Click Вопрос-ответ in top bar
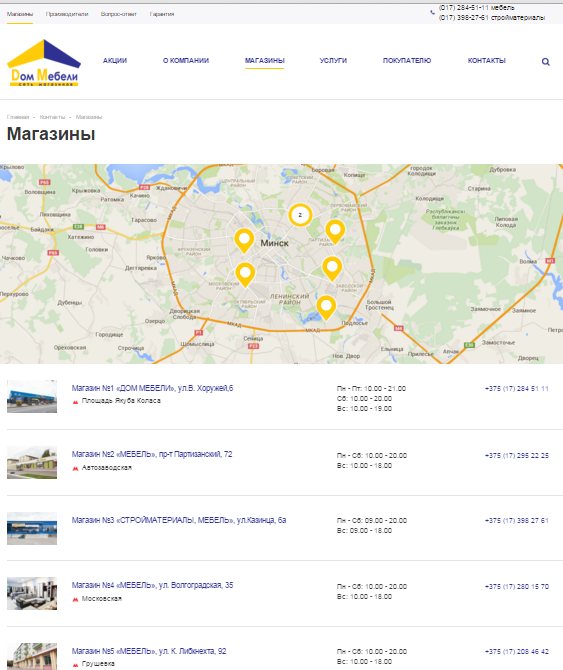Viewport: 563px width, 670px height. [x=119, y=14]
